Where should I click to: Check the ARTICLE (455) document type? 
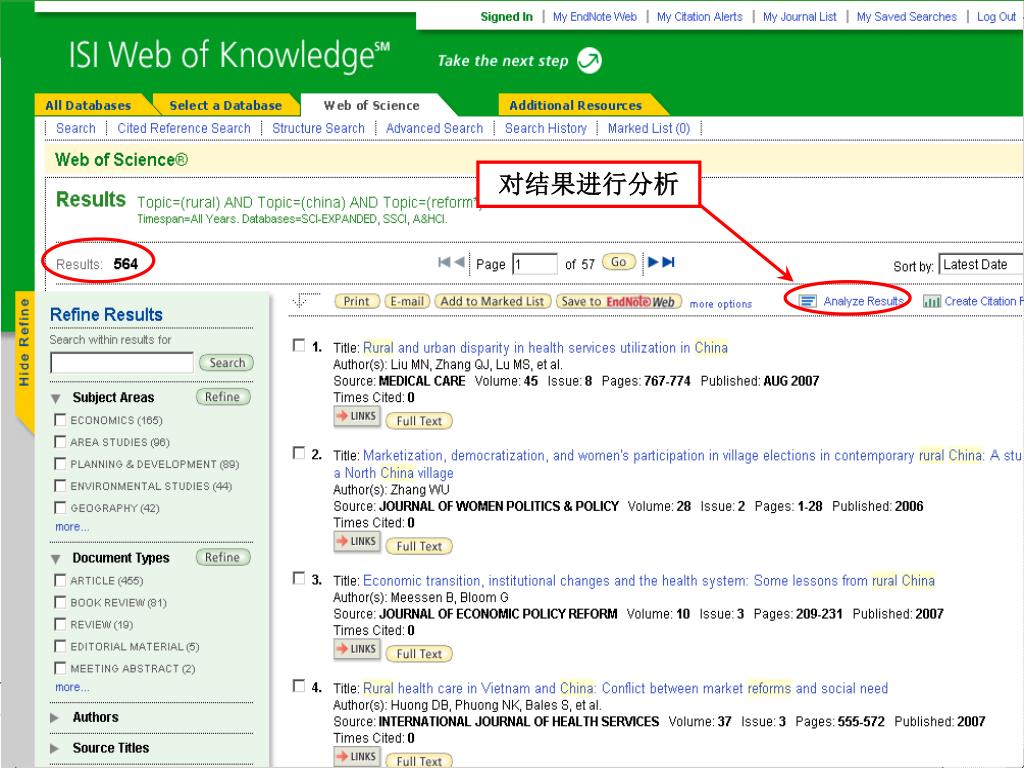click(x=60, y=580)
